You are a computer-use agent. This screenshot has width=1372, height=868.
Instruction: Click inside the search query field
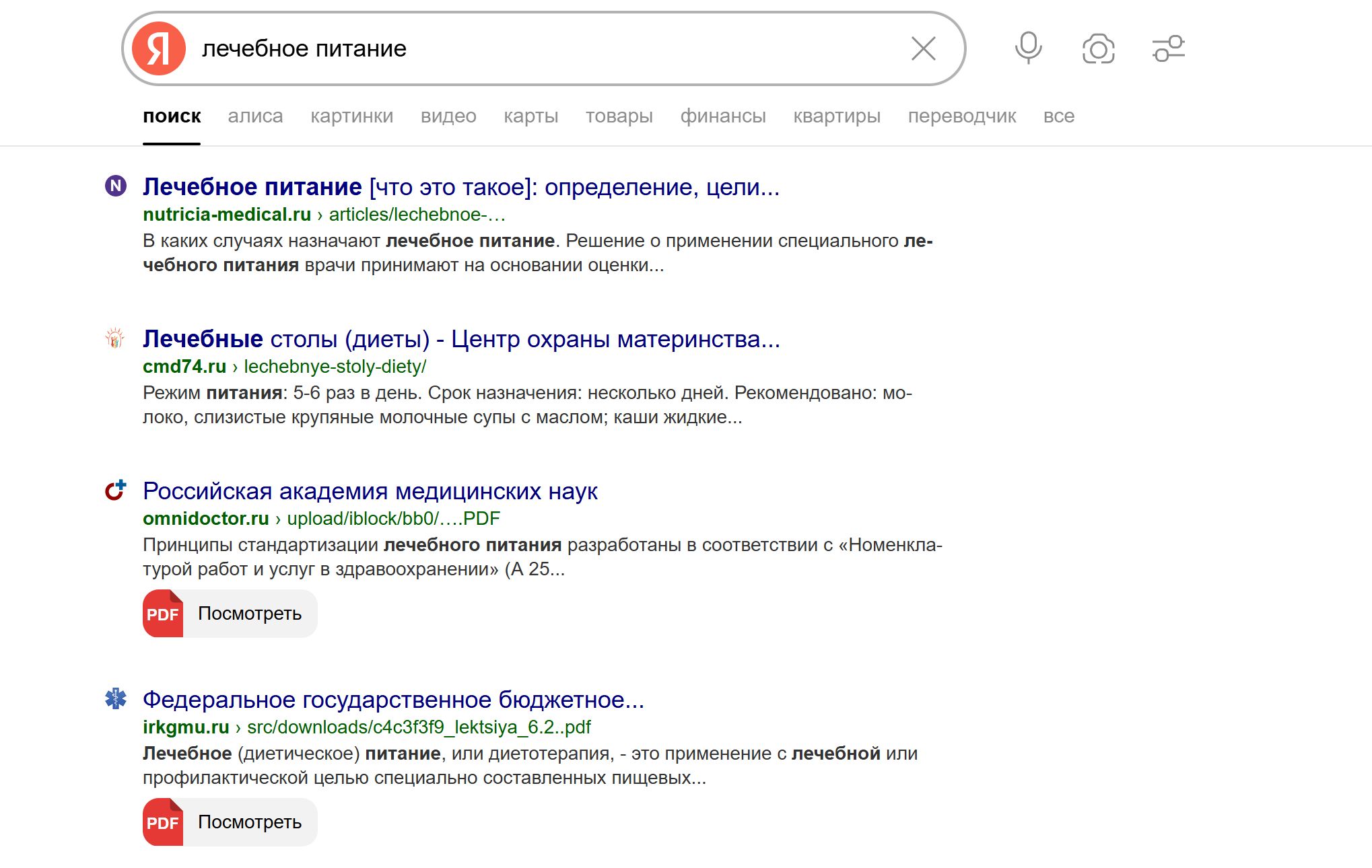(539, 48)
